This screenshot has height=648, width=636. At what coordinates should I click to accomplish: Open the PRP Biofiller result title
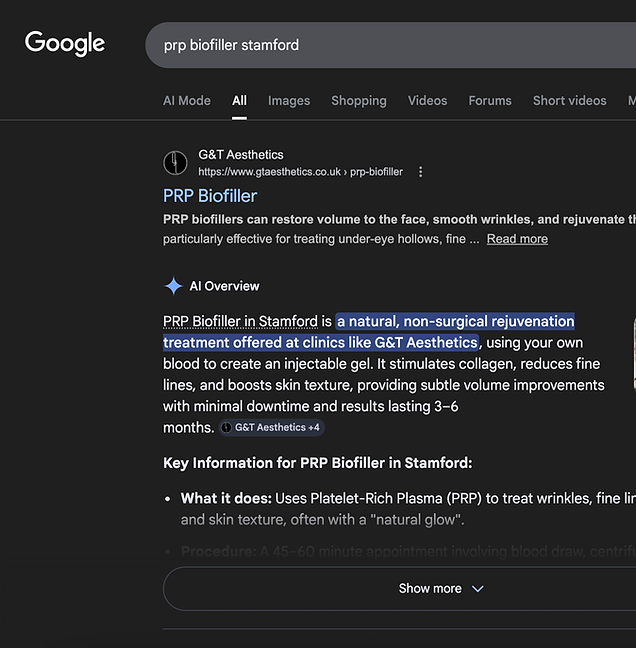210,196
